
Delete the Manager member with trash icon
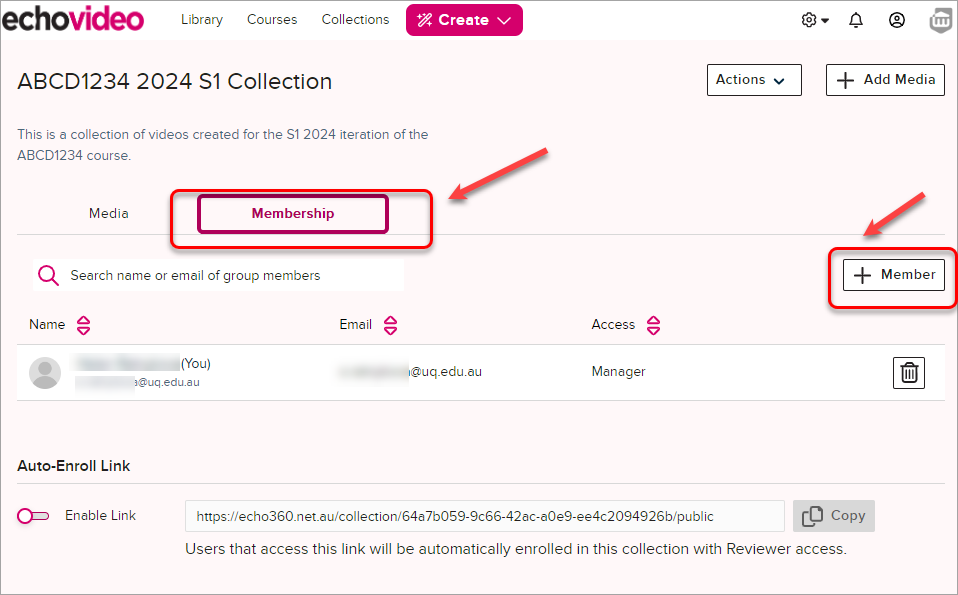pos(908,373)
